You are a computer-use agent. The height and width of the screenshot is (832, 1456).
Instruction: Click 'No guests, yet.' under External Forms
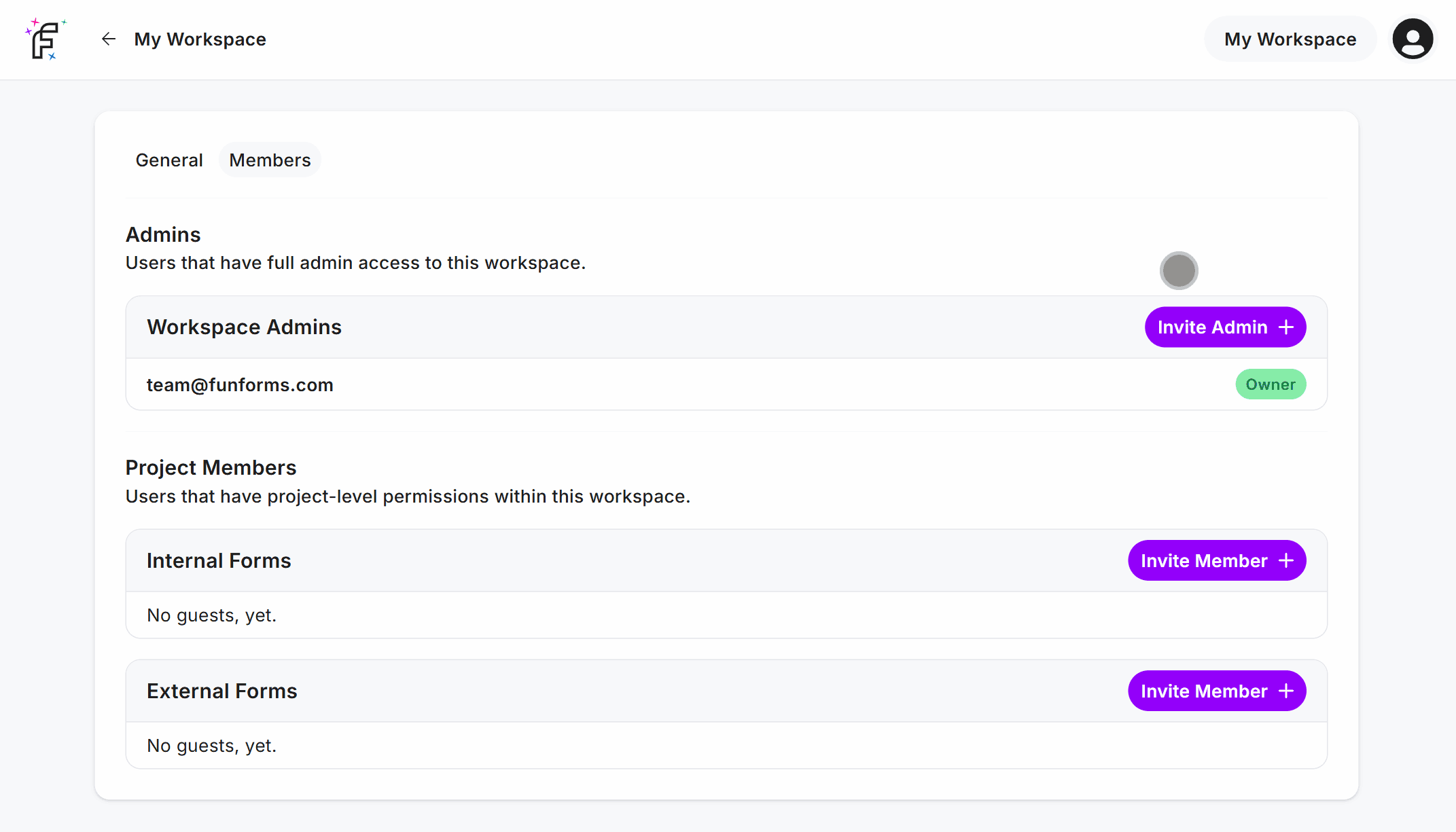click(212, 746)
